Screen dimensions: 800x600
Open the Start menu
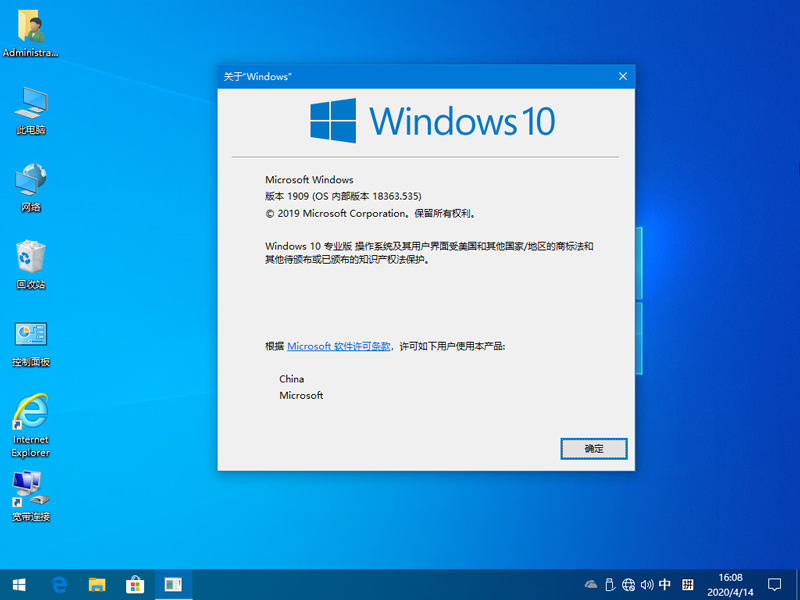(19, 584)
